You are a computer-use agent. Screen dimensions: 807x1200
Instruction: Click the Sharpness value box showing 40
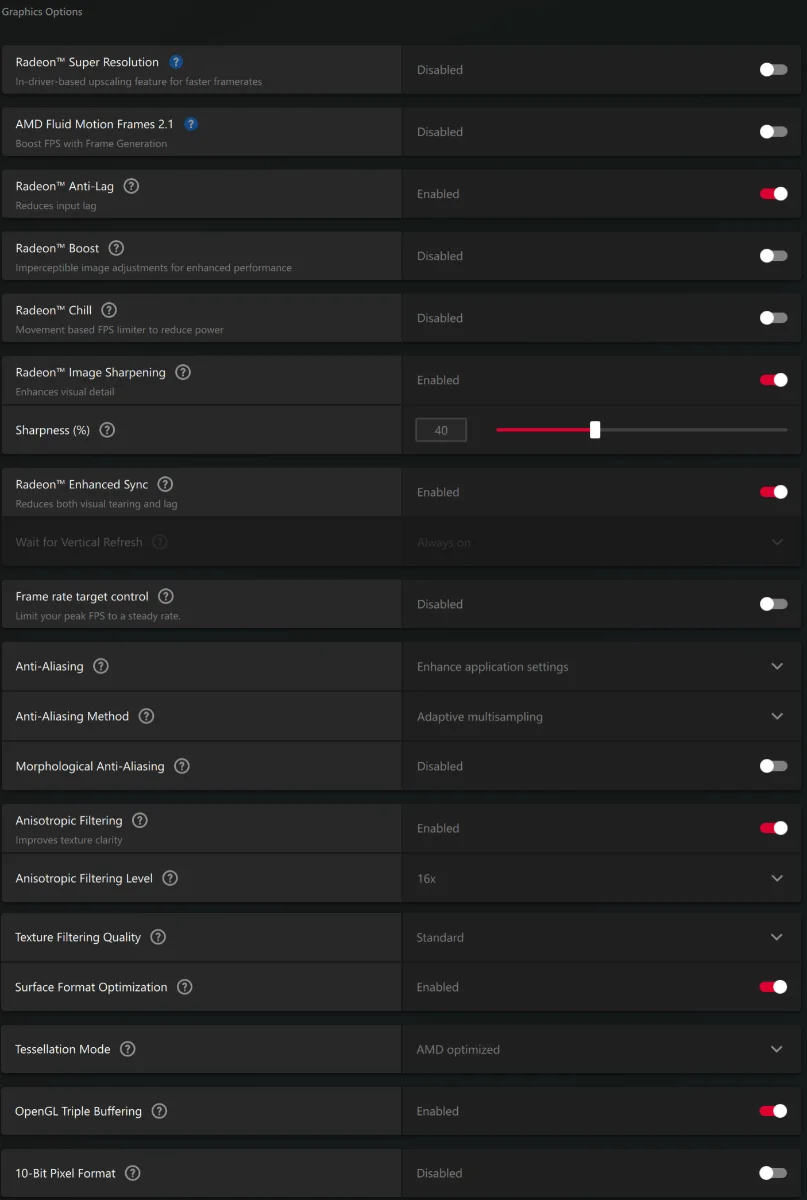tap(441, 430)
